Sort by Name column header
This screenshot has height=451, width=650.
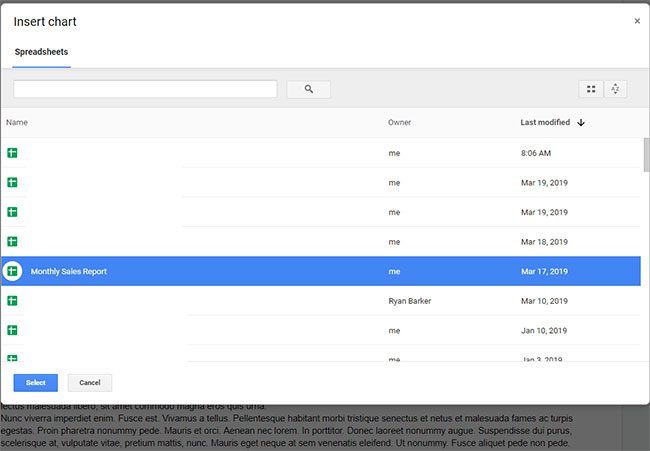(x=17, y=123)
